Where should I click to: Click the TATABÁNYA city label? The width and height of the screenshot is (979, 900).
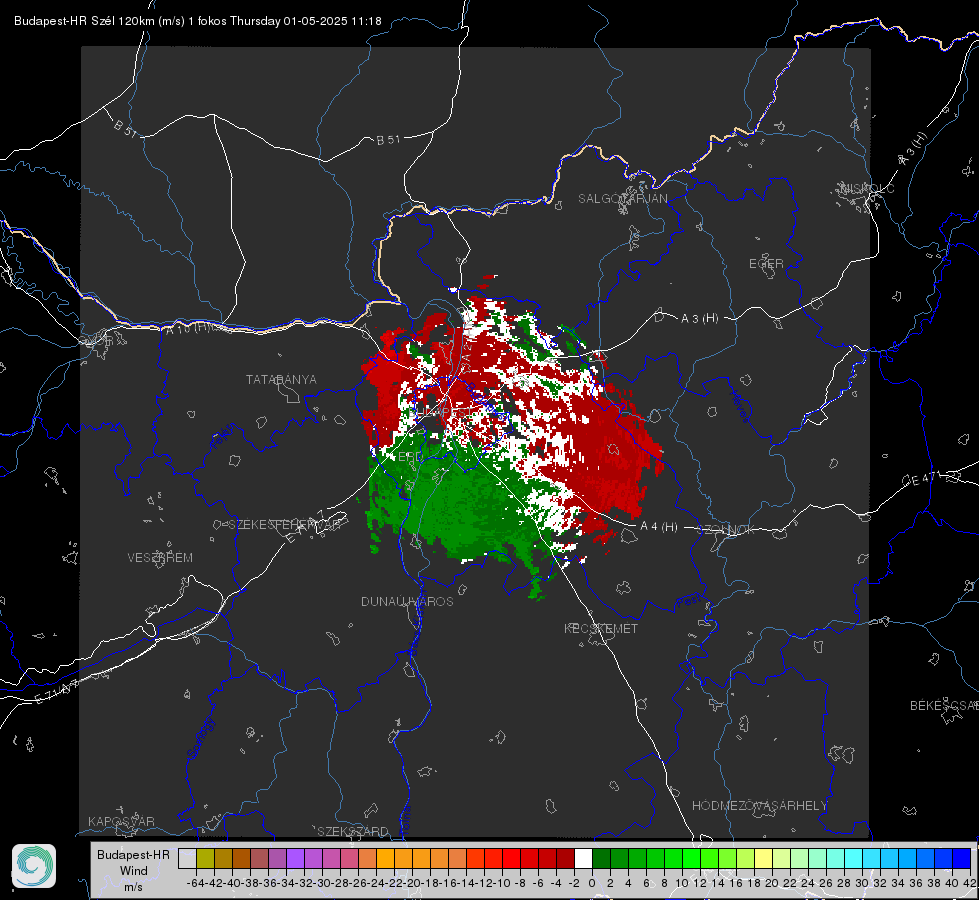pyautogui.click(x=281, y=379)
